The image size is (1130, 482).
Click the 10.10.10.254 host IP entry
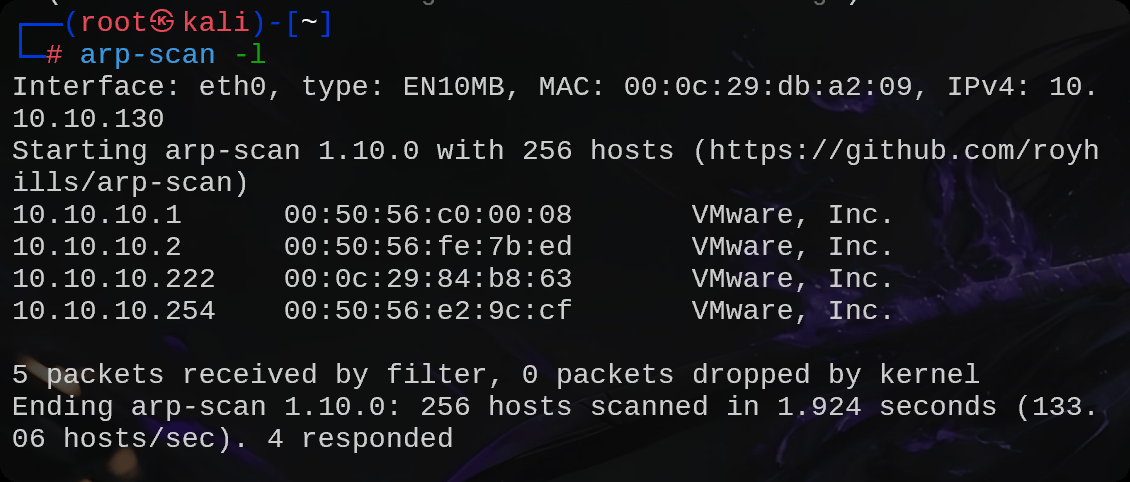click(x=114, y=311)
